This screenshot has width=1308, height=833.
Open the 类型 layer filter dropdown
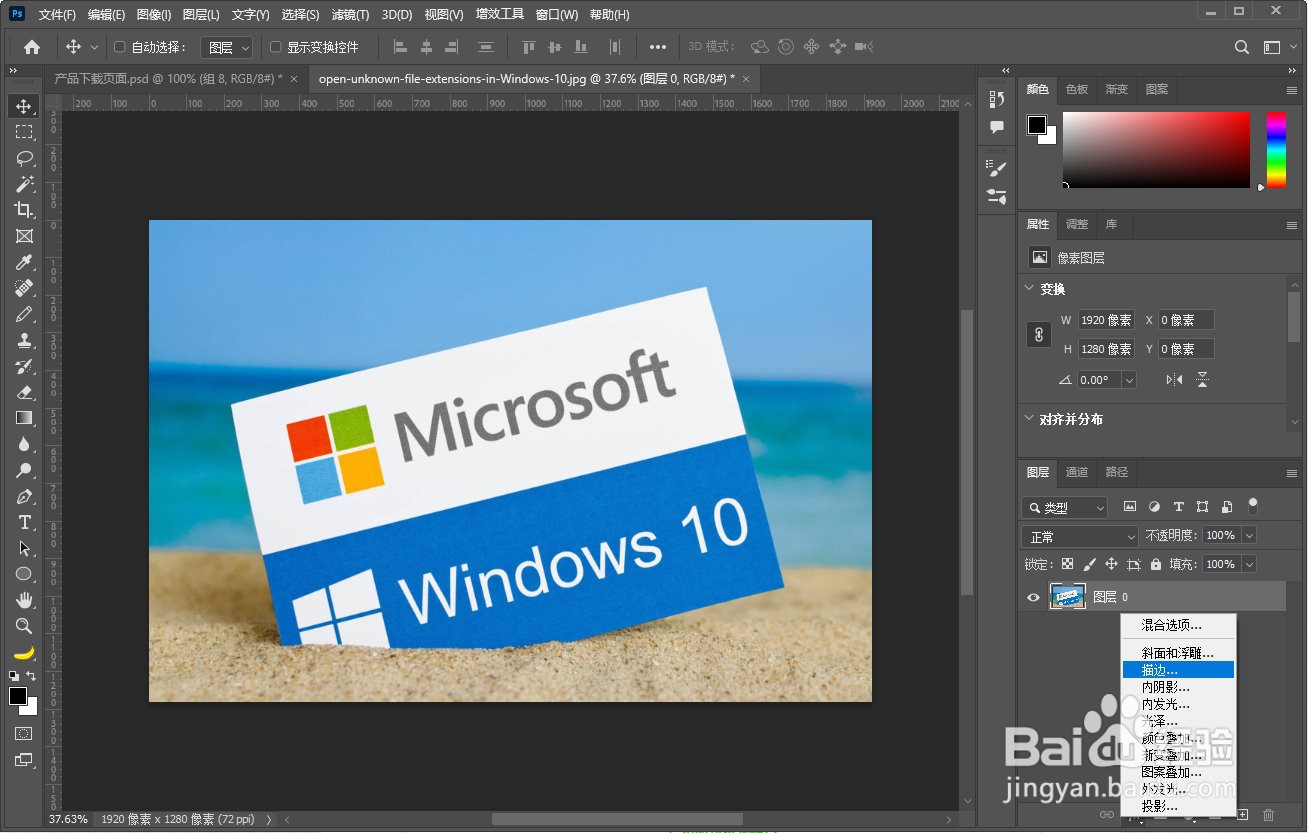coord(1064,507)
